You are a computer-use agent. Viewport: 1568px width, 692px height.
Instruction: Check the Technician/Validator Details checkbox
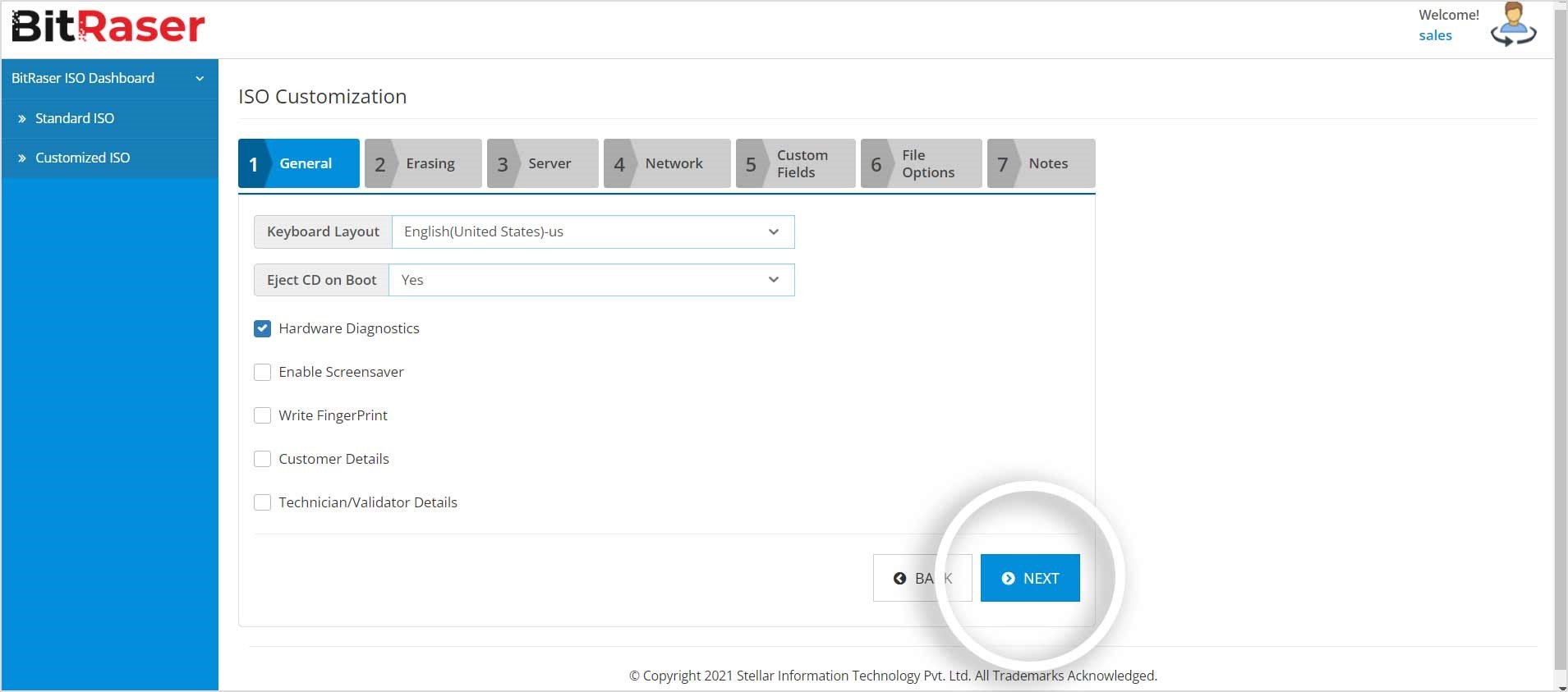click(x=262, y=502)
